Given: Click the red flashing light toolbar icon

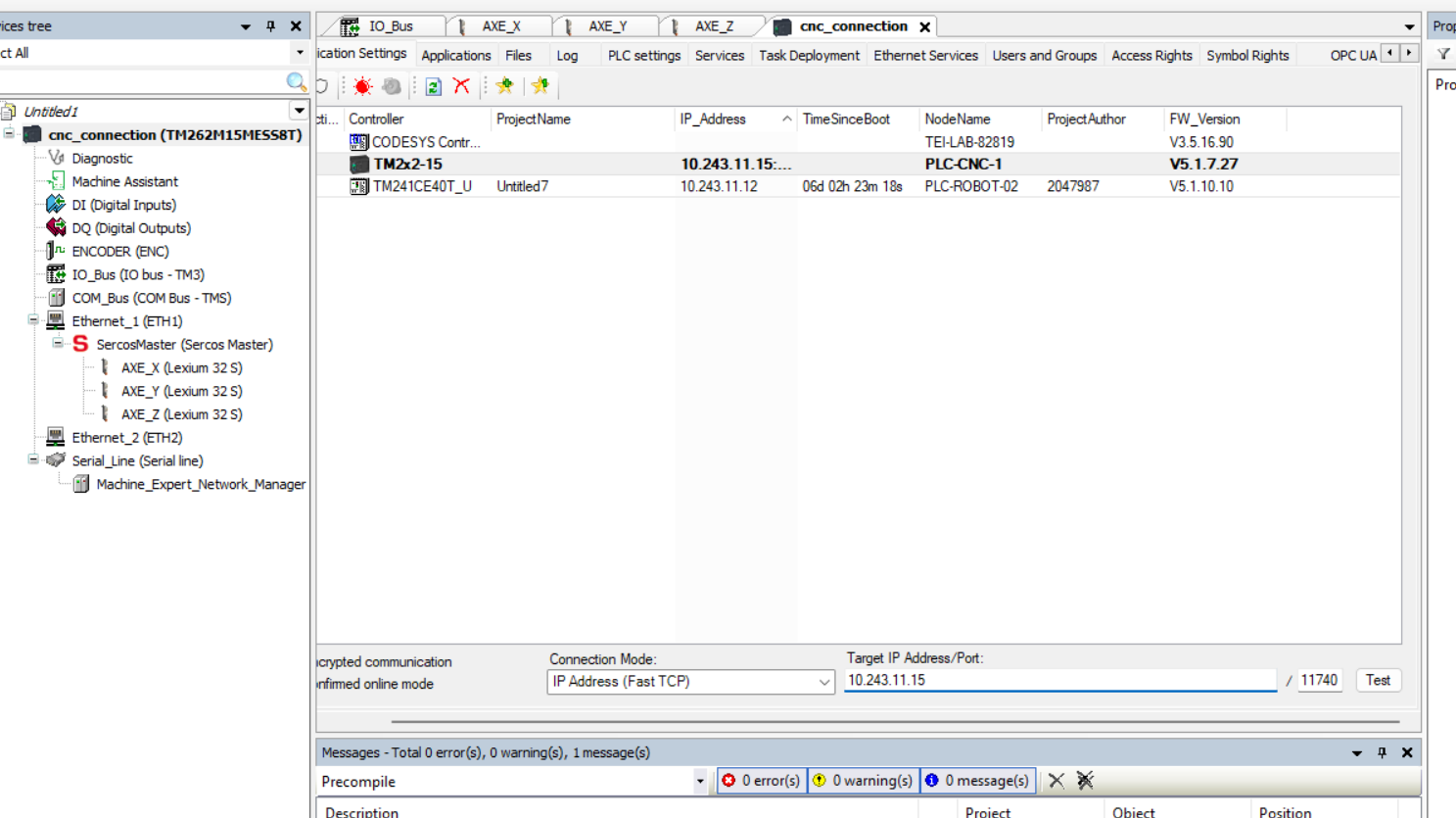Looking at the screenshot, I should [362, 86].
